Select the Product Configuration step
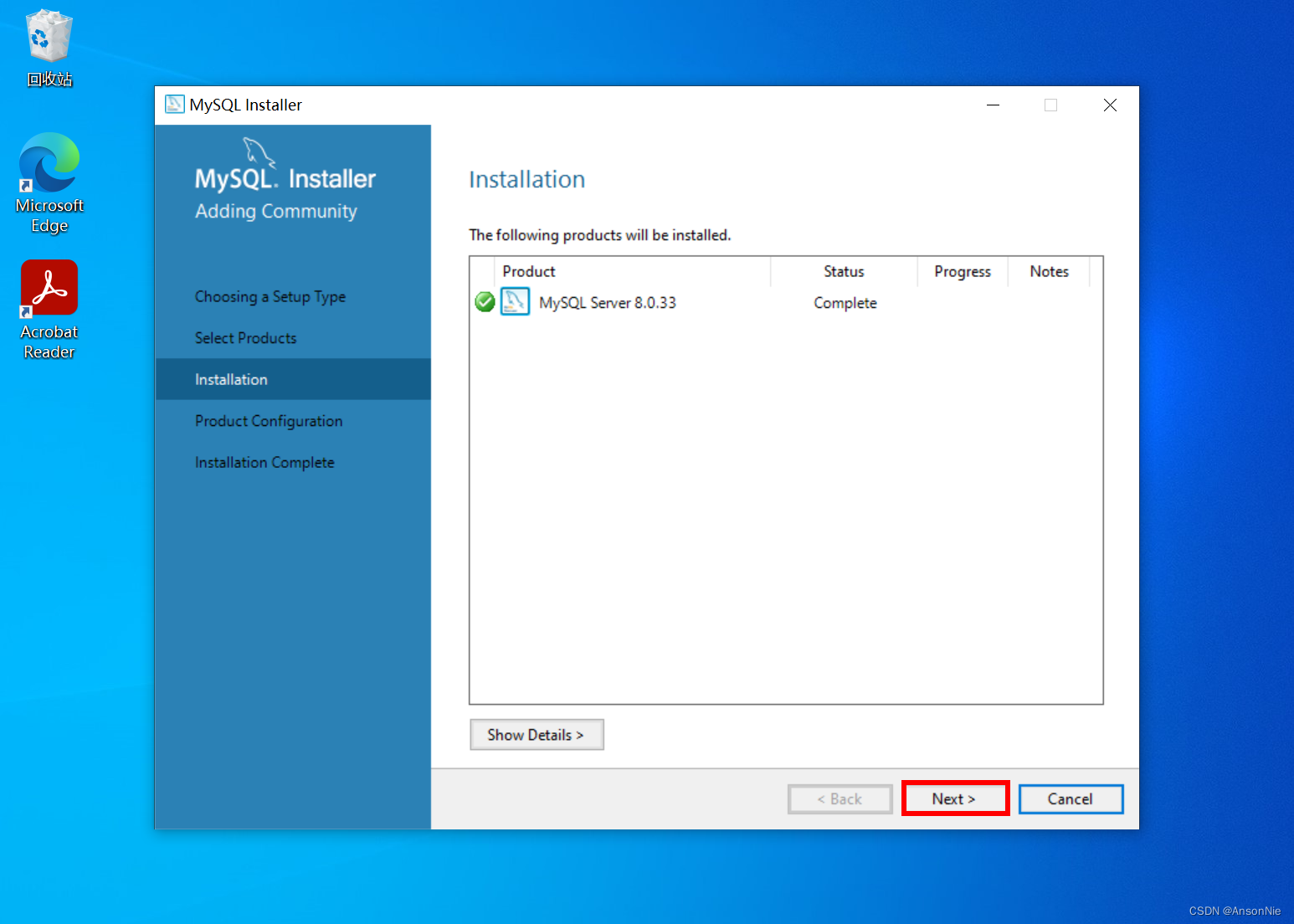Screen dimensions: 1294x924 tap(268, 420)
